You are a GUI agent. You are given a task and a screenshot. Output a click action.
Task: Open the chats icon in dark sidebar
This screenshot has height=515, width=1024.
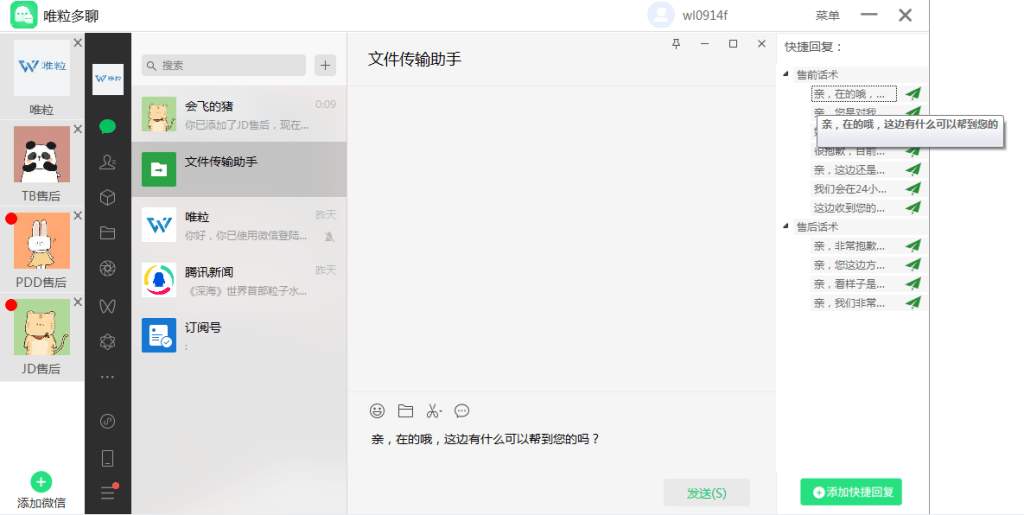click(107, 127)
